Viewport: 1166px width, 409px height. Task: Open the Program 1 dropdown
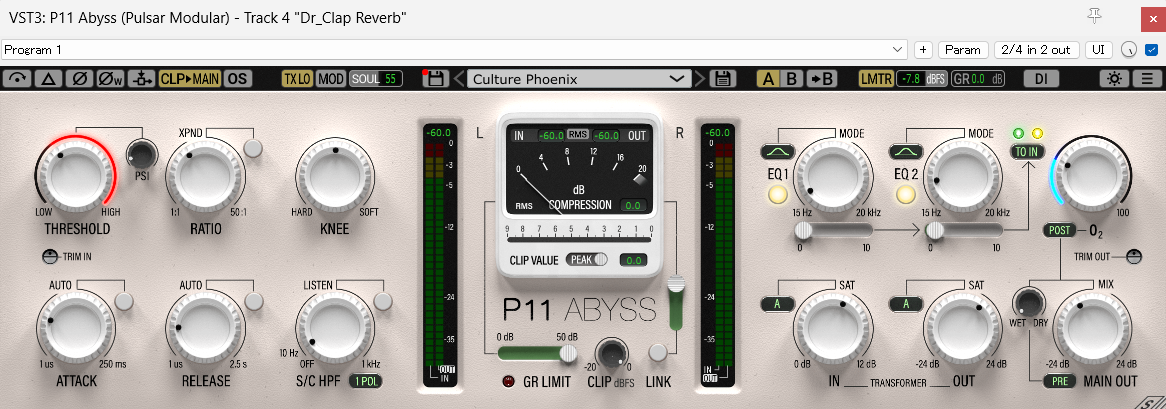coord(454,50)
